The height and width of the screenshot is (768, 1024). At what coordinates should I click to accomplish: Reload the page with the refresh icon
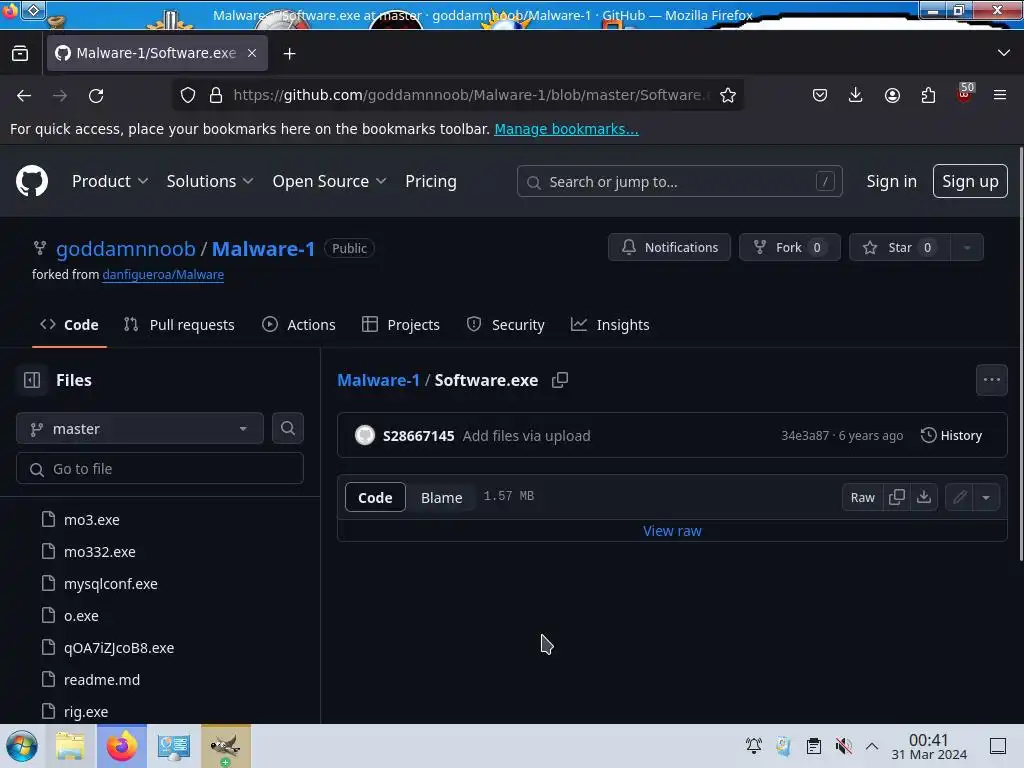(x=96, y=95)
